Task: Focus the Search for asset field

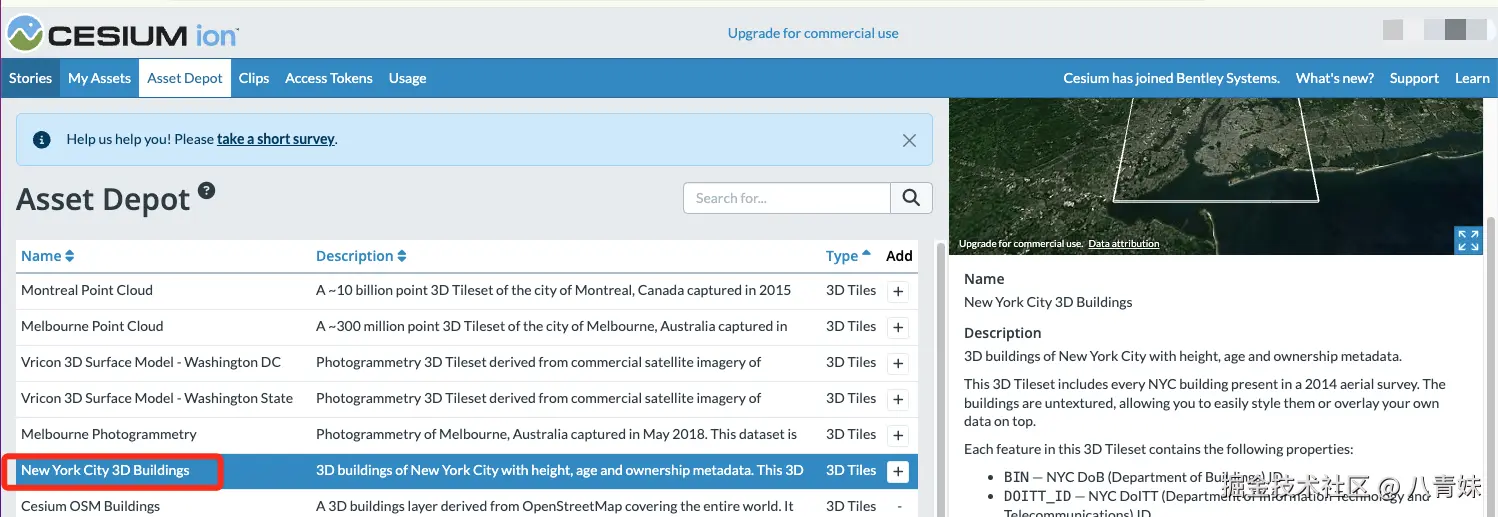Action: 787,198
